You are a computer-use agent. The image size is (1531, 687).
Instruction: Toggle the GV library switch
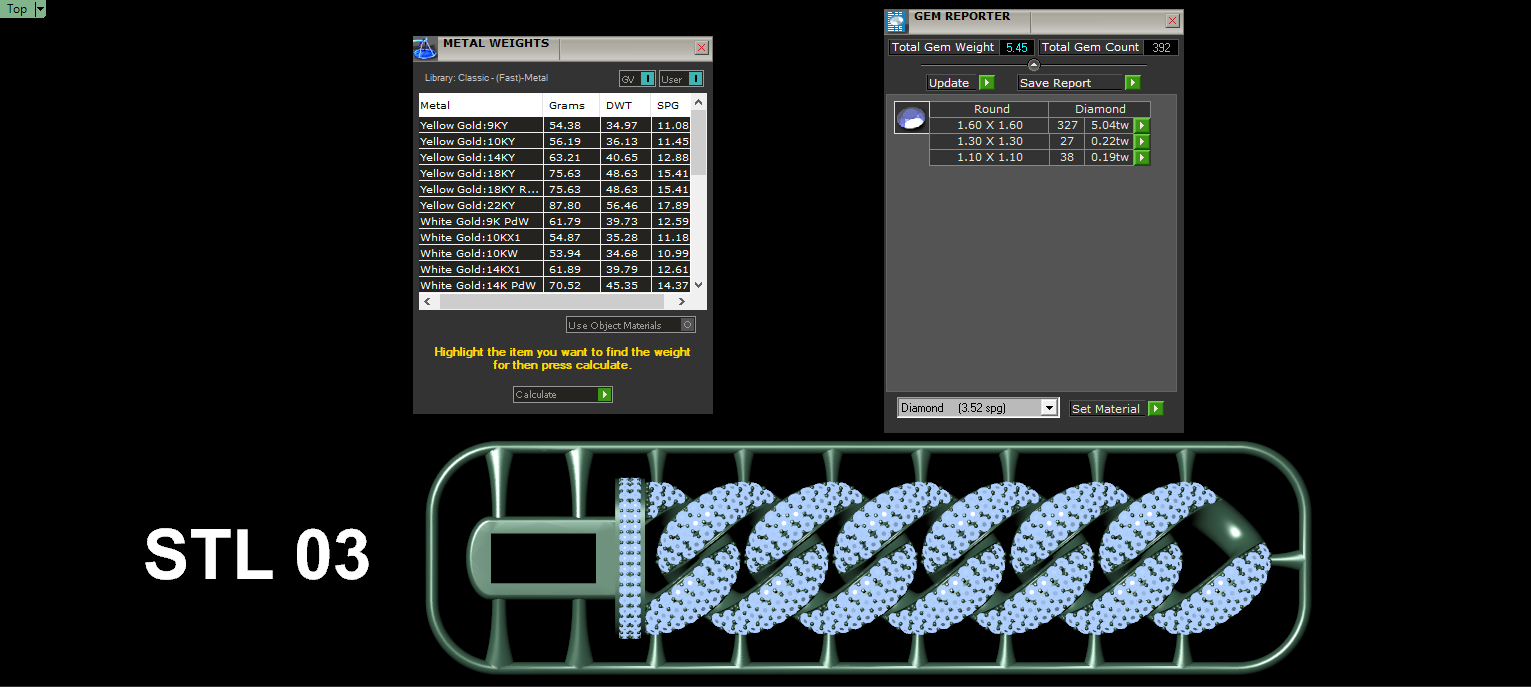coord(637,79)
